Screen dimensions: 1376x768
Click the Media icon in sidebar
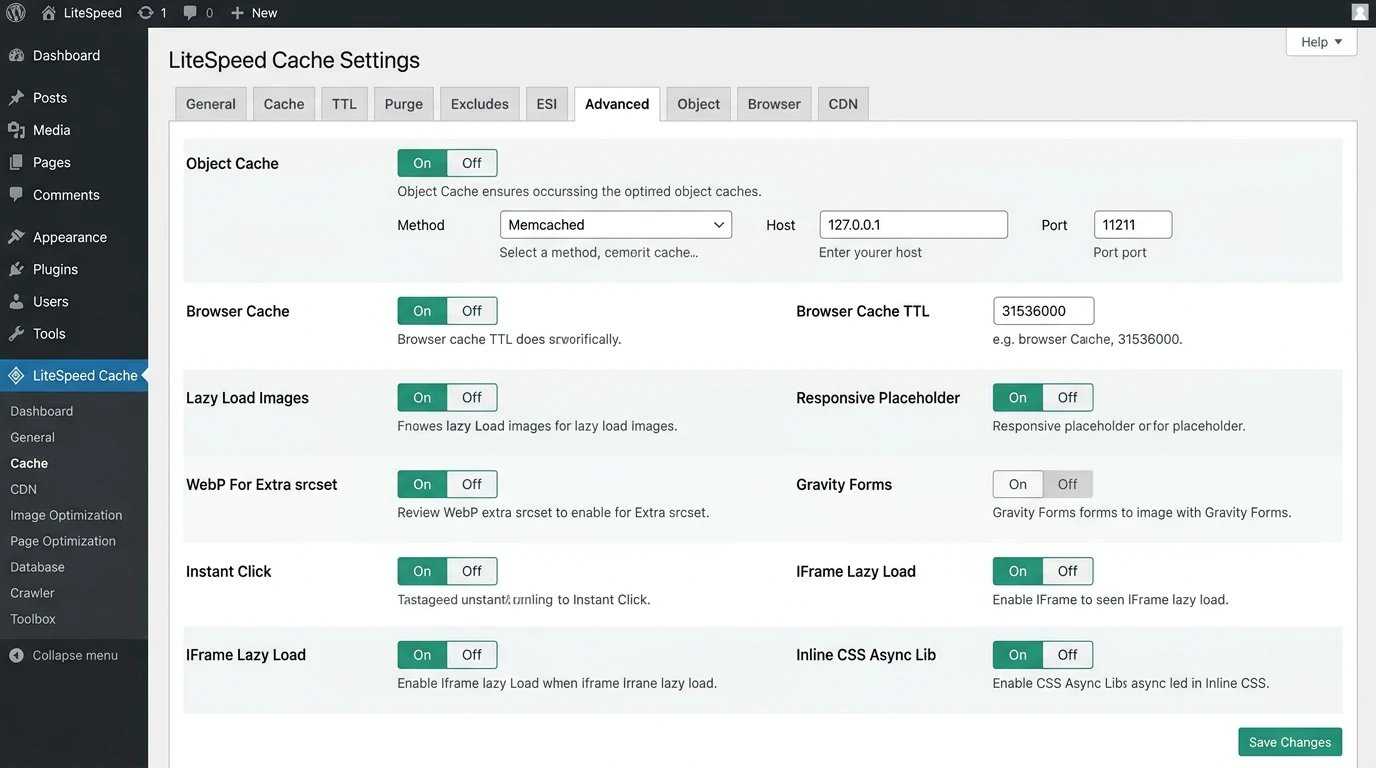click(16, 130)
